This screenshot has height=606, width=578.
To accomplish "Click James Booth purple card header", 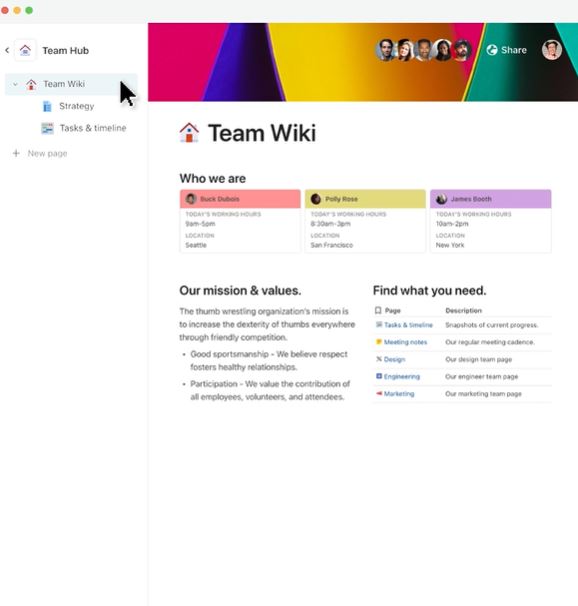I will point(491,199).
